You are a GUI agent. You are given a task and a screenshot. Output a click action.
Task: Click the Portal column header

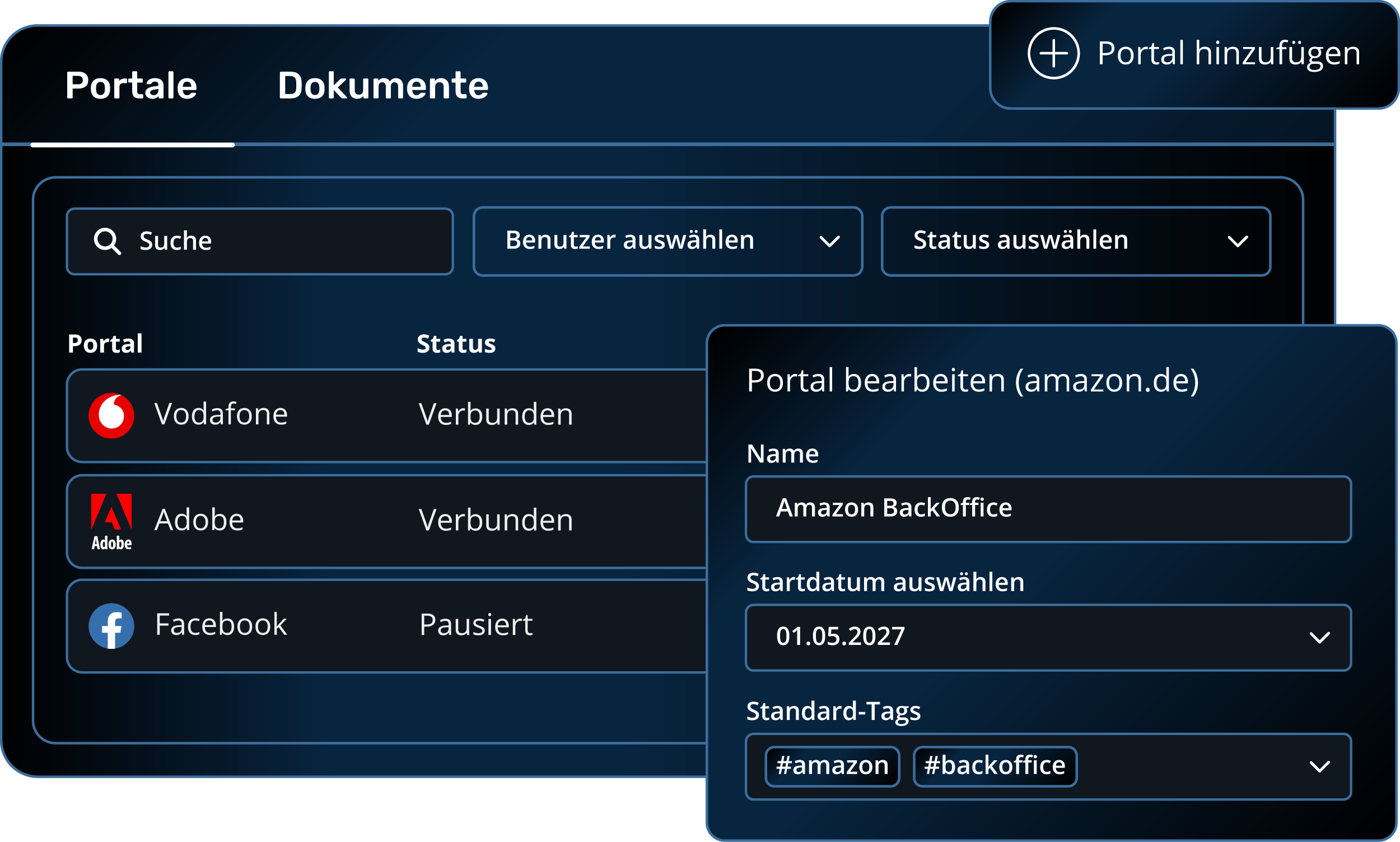tap(105, 344)
